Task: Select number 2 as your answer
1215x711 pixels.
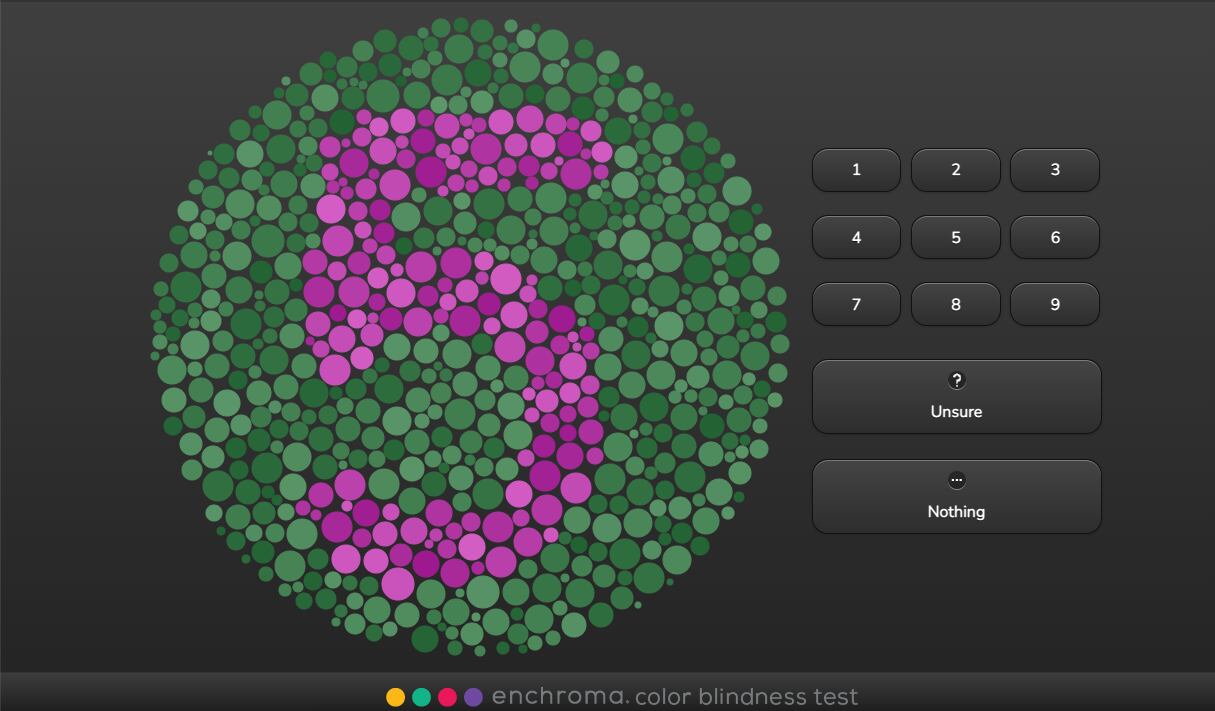Action: (956, 170)
